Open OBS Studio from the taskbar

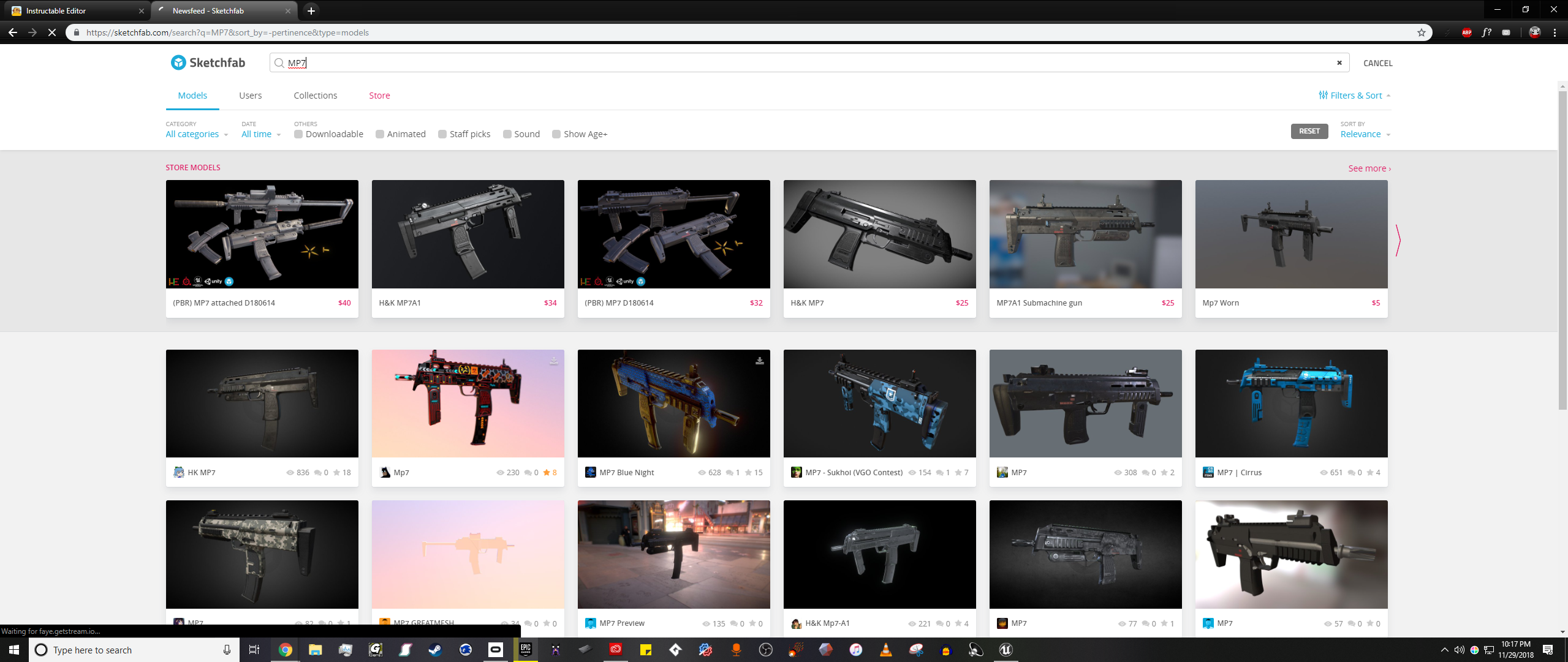pyautogui.click(x=766, y=650)
